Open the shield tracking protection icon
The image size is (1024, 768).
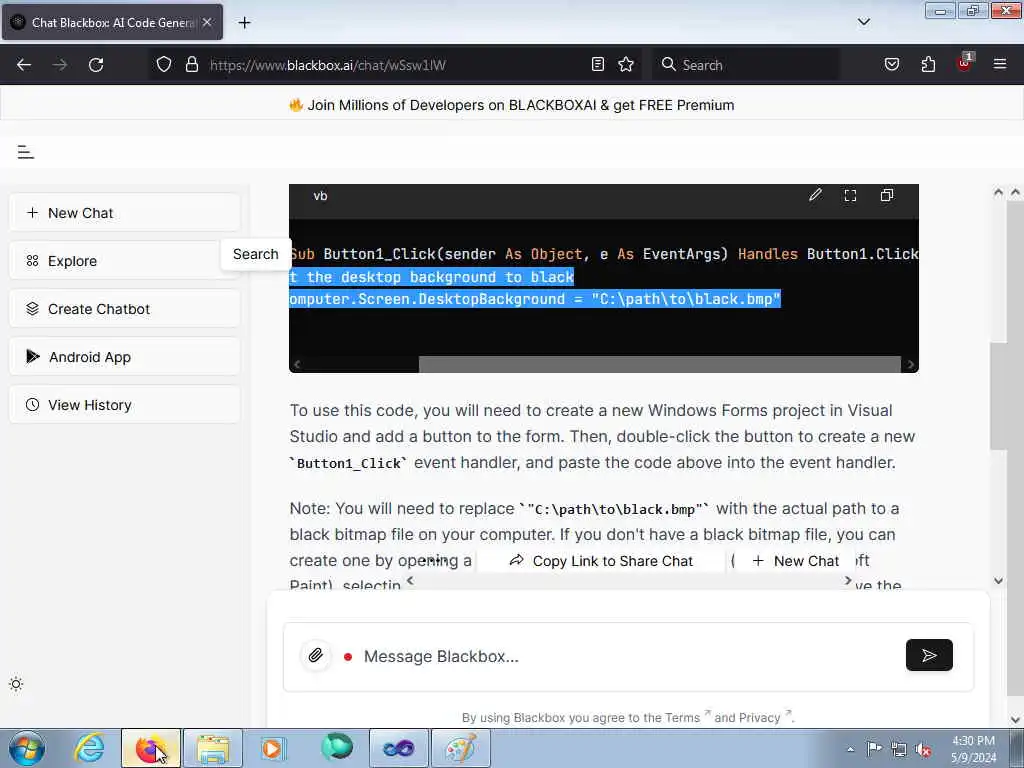click(164, 64)
